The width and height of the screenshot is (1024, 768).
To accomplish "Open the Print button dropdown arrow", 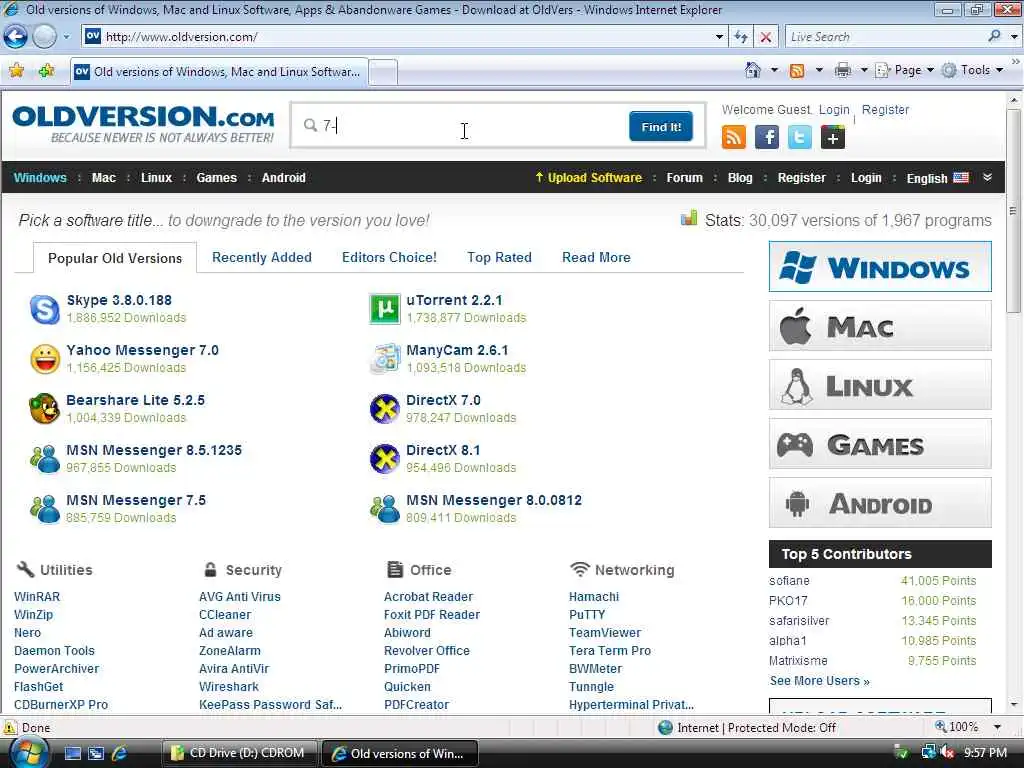I will coord(863,70).
